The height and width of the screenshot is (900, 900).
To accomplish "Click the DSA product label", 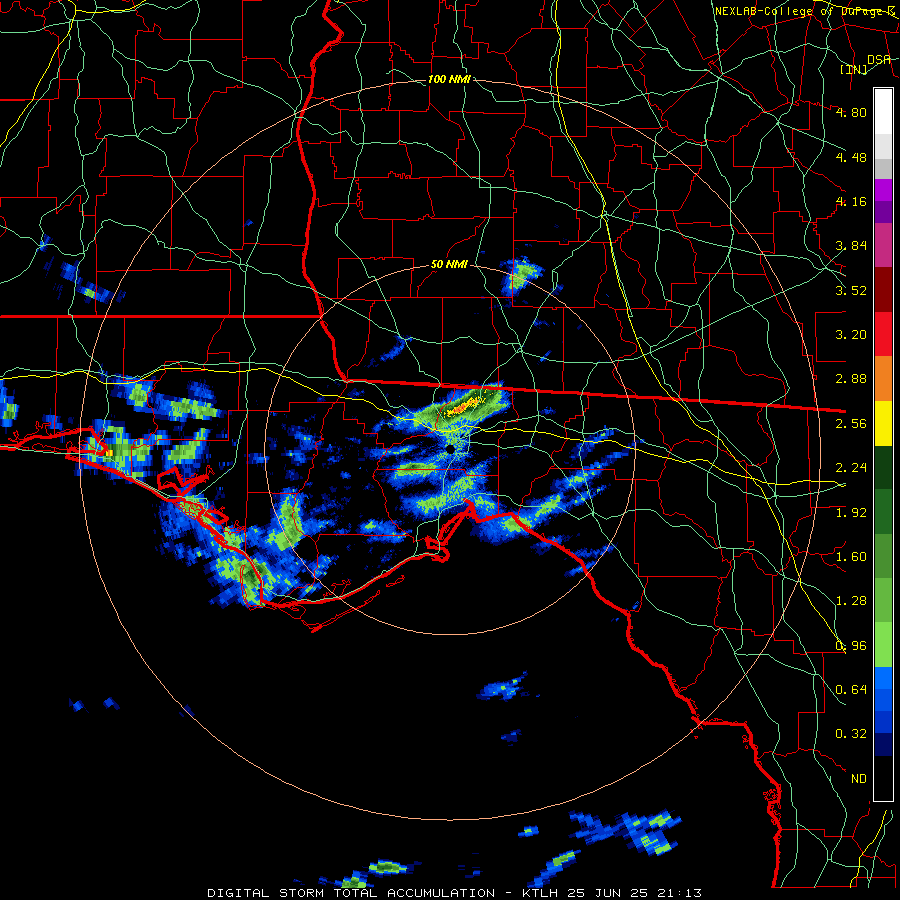I will coord(879,59).
